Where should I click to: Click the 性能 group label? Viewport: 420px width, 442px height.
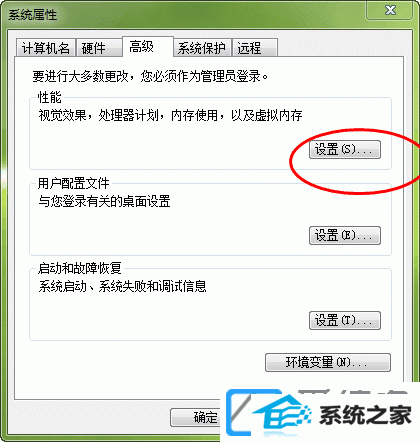click(x=50, y=97)
